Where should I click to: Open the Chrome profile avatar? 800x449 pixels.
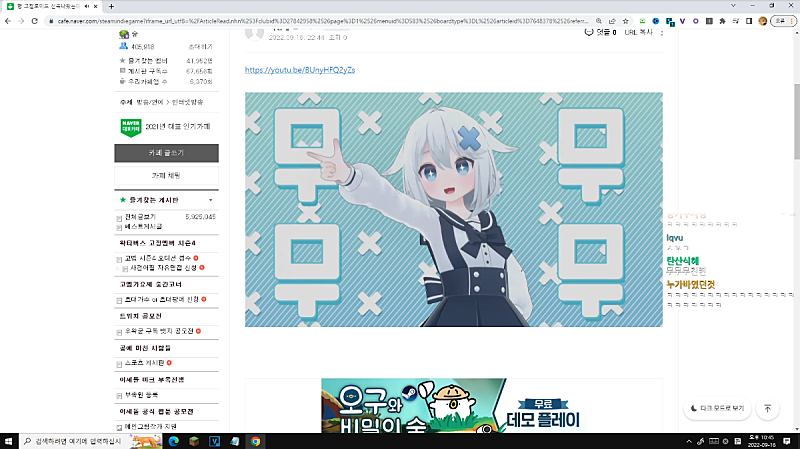click(763, 21)
